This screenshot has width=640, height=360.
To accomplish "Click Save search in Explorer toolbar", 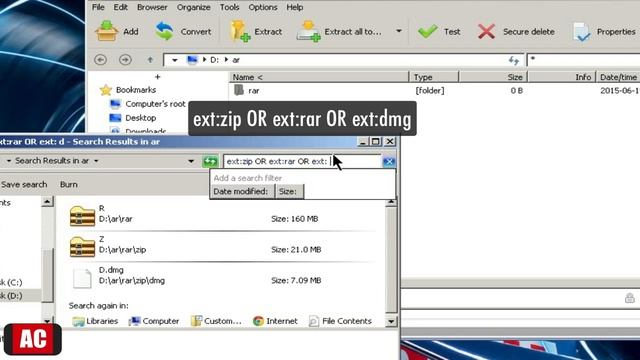I will pos(24,184).
